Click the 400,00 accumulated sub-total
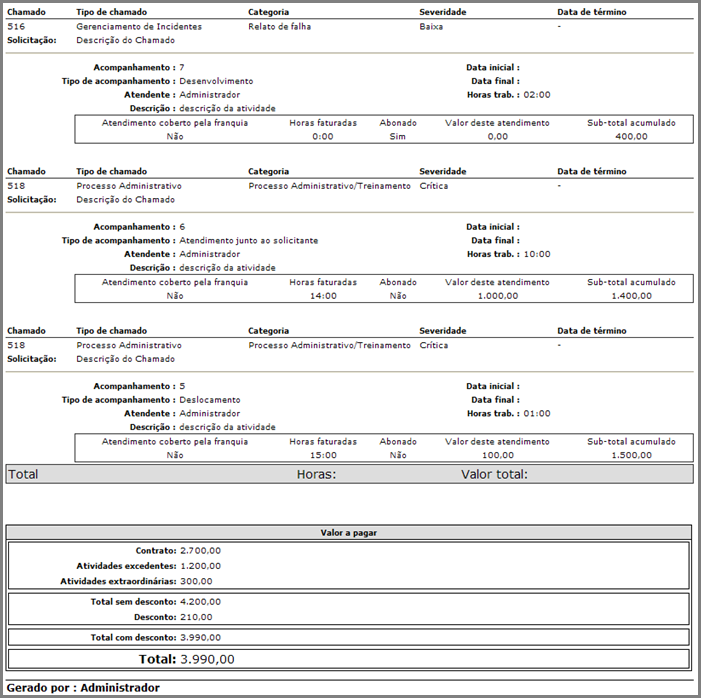Image resolution: width=701 pixels, height=698 pixels. point(631,136)
